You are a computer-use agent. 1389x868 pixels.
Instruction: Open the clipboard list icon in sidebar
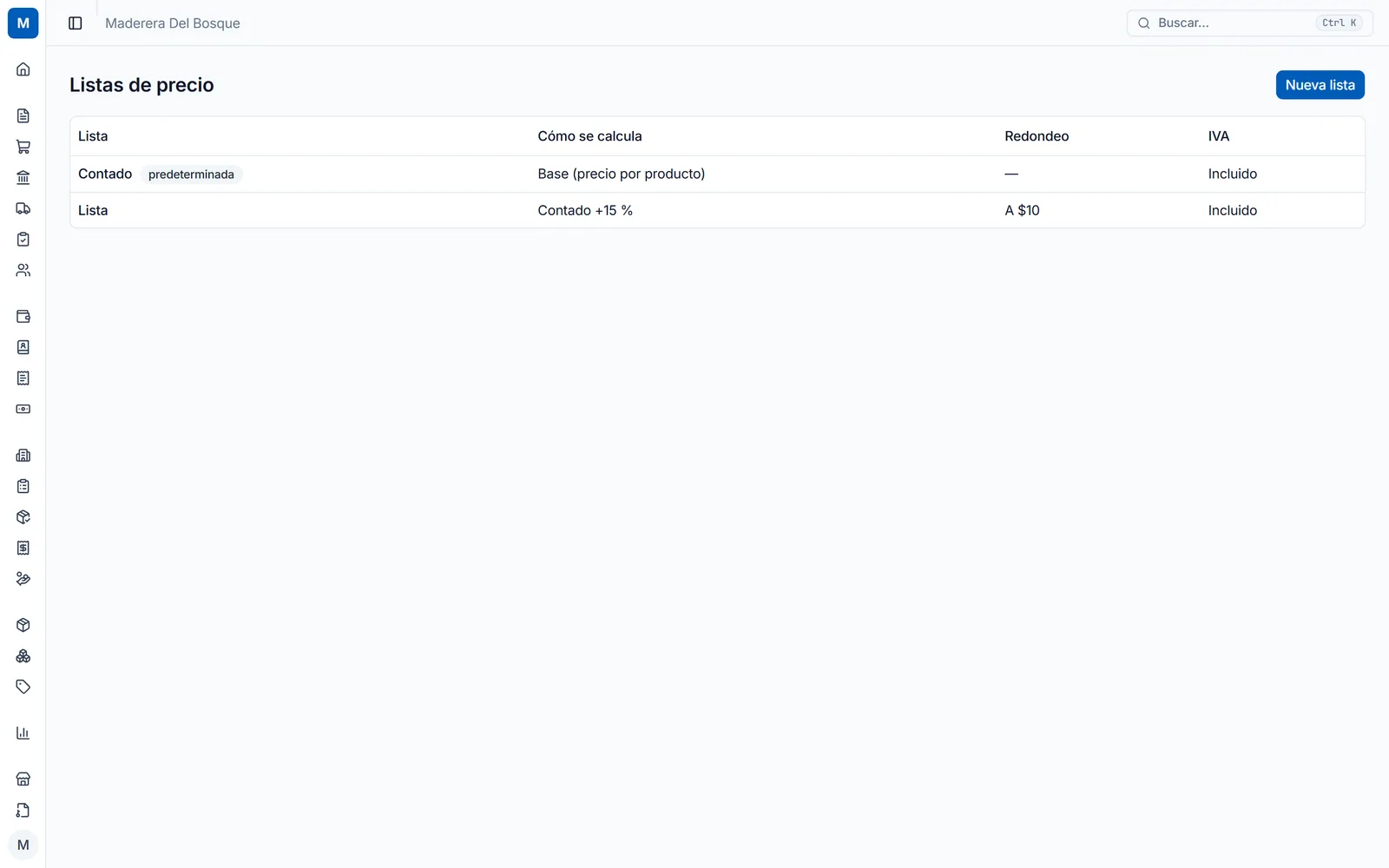tap(23, 486)
